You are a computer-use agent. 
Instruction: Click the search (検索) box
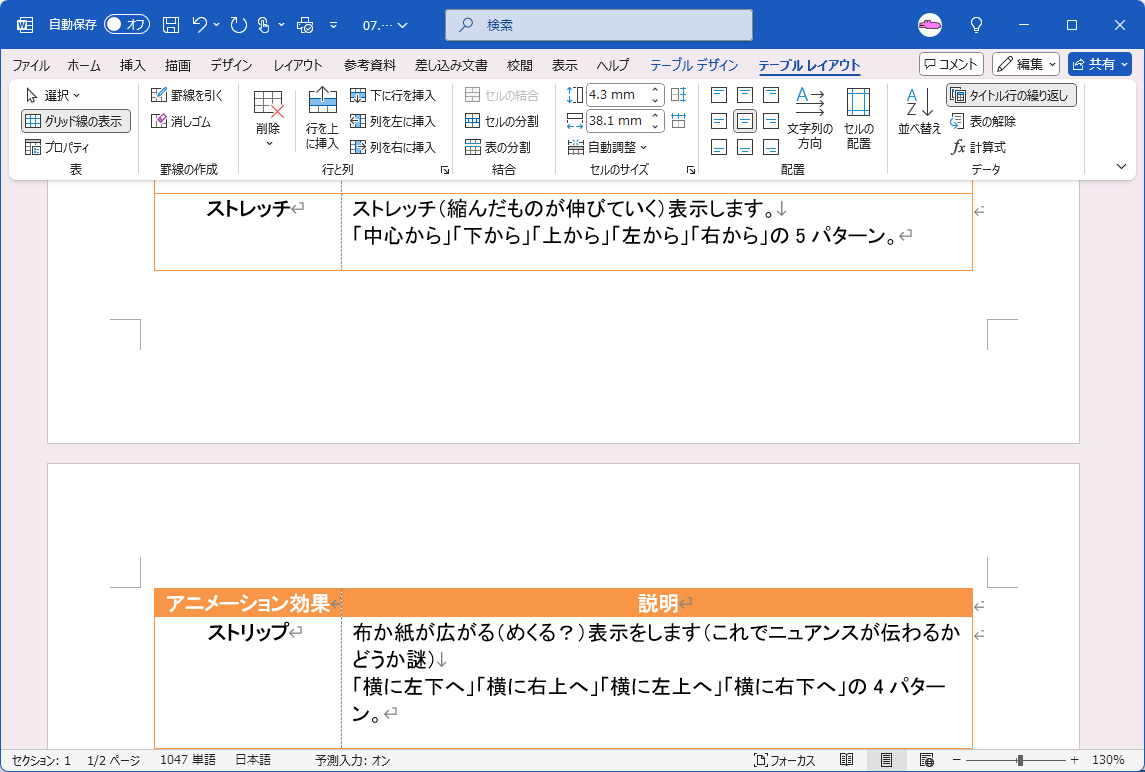tap(599, 25)
